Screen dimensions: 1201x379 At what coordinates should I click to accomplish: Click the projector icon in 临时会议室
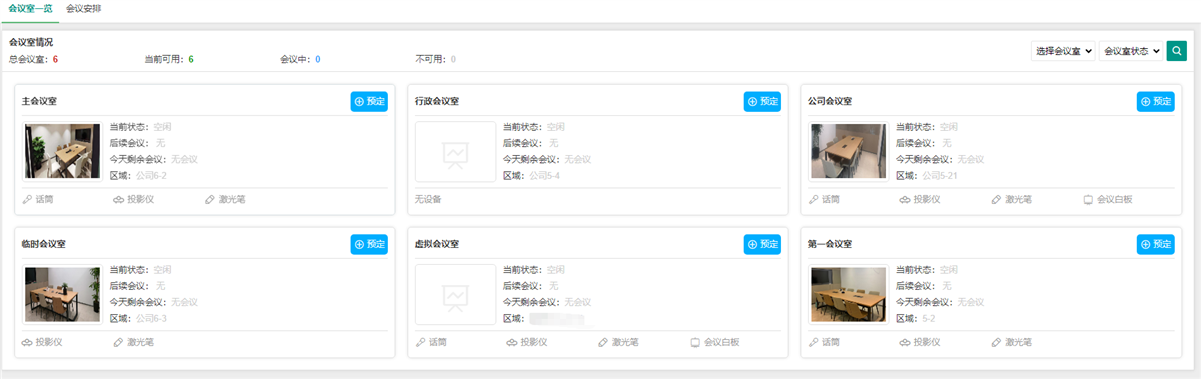28,343
